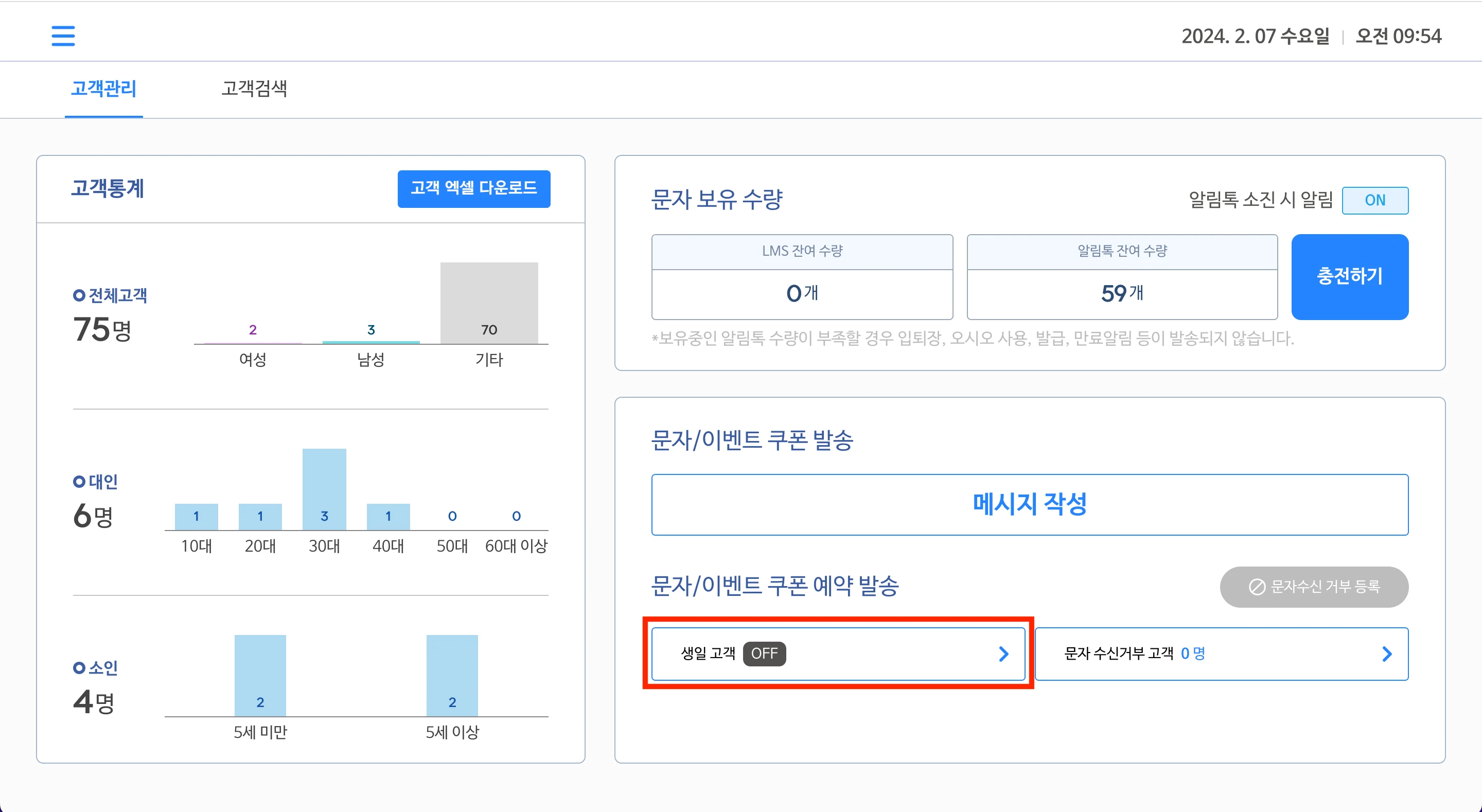Click the 기타 bar showing 70
This screenshot has height=812, width=1482.
tap(489, 303)
